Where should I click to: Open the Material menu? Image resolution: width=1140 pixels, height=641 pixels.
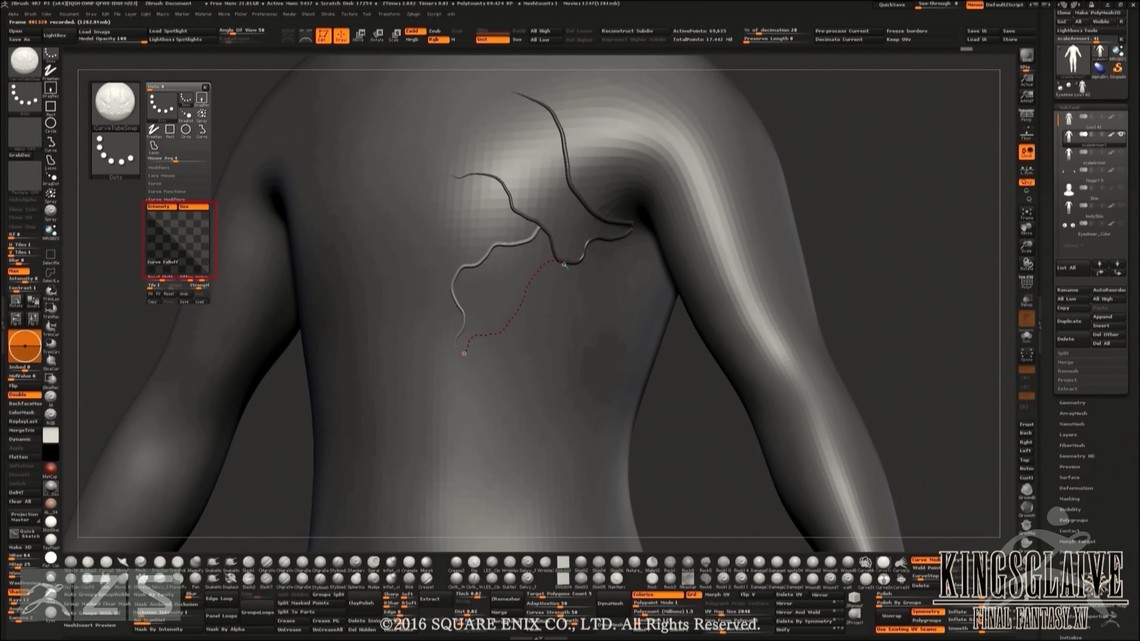pos(204,14)
